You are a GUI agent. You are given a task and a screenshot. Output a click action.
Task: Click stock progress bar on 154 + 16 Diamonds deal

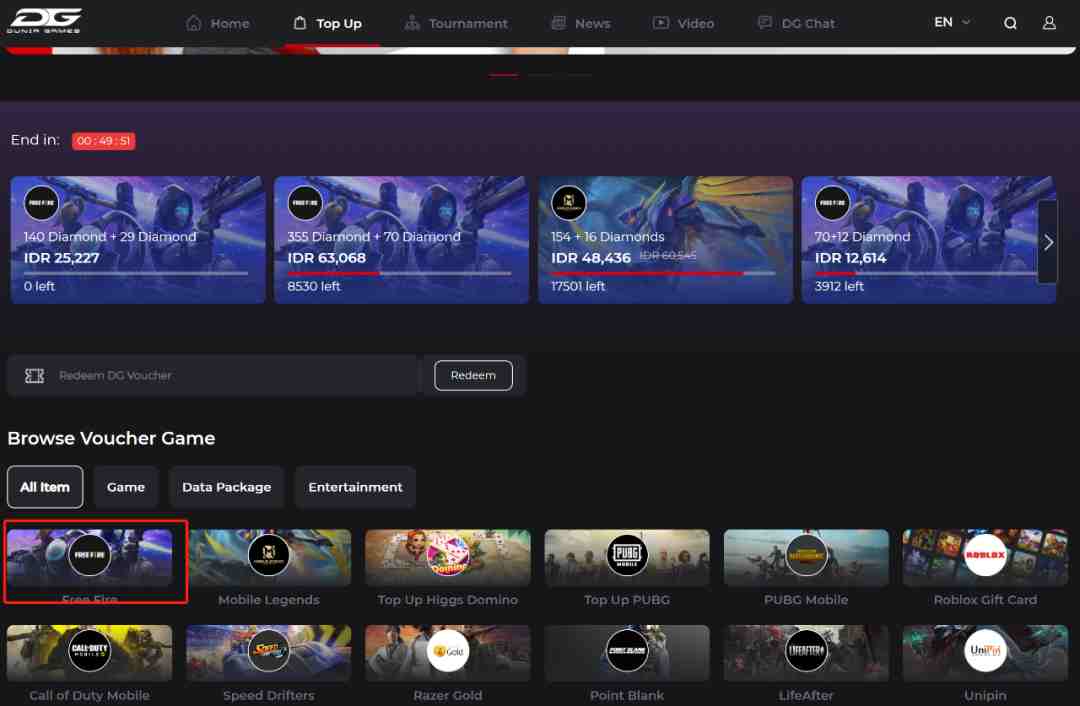[x=663, y=273]
